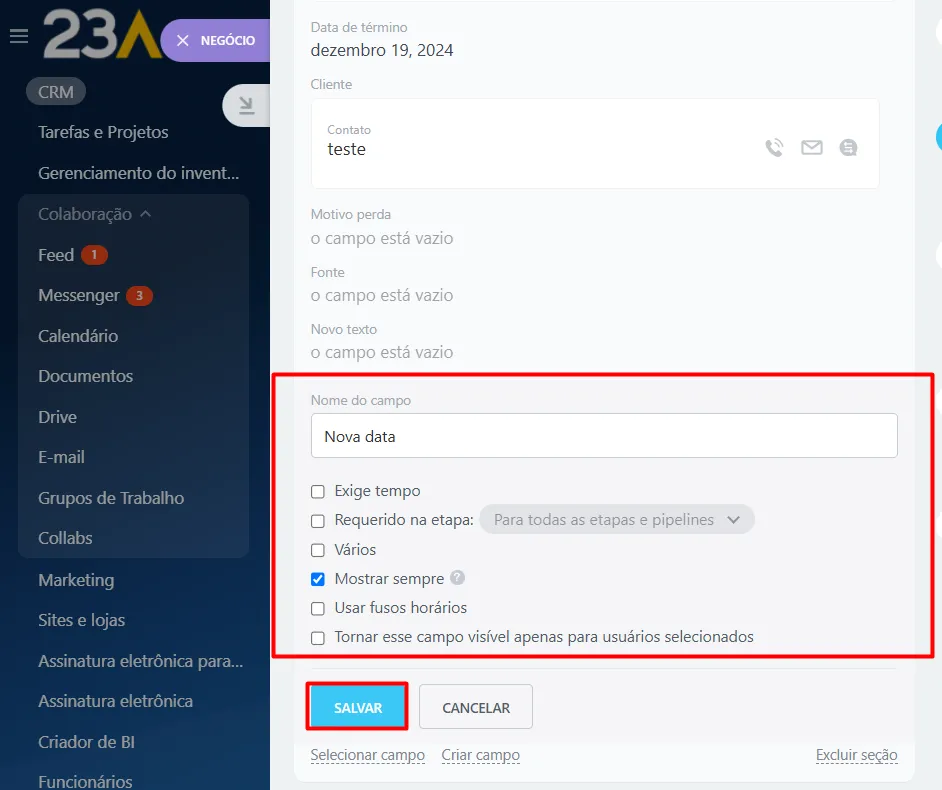942x790 pixels.
Task: Close the Negócio panel with X
Action: [182, 41]
